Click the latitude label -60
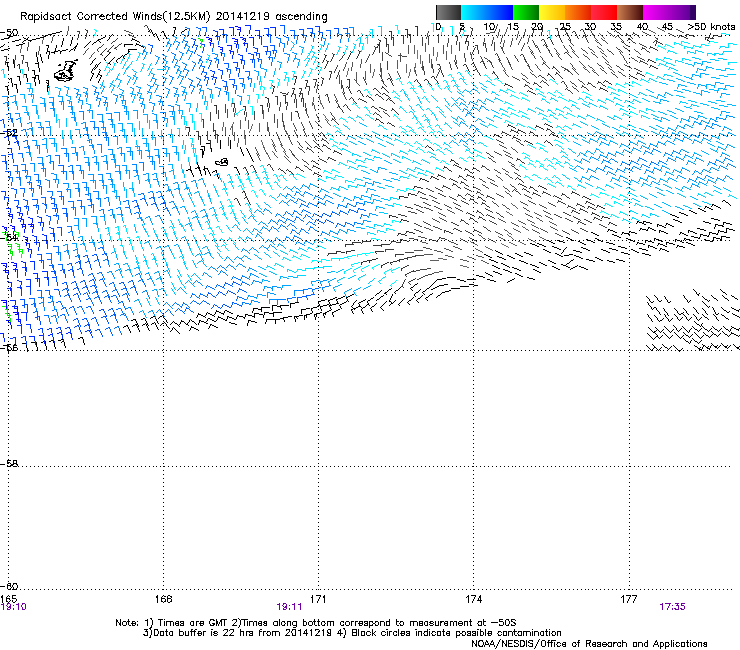 coord(9,586)
